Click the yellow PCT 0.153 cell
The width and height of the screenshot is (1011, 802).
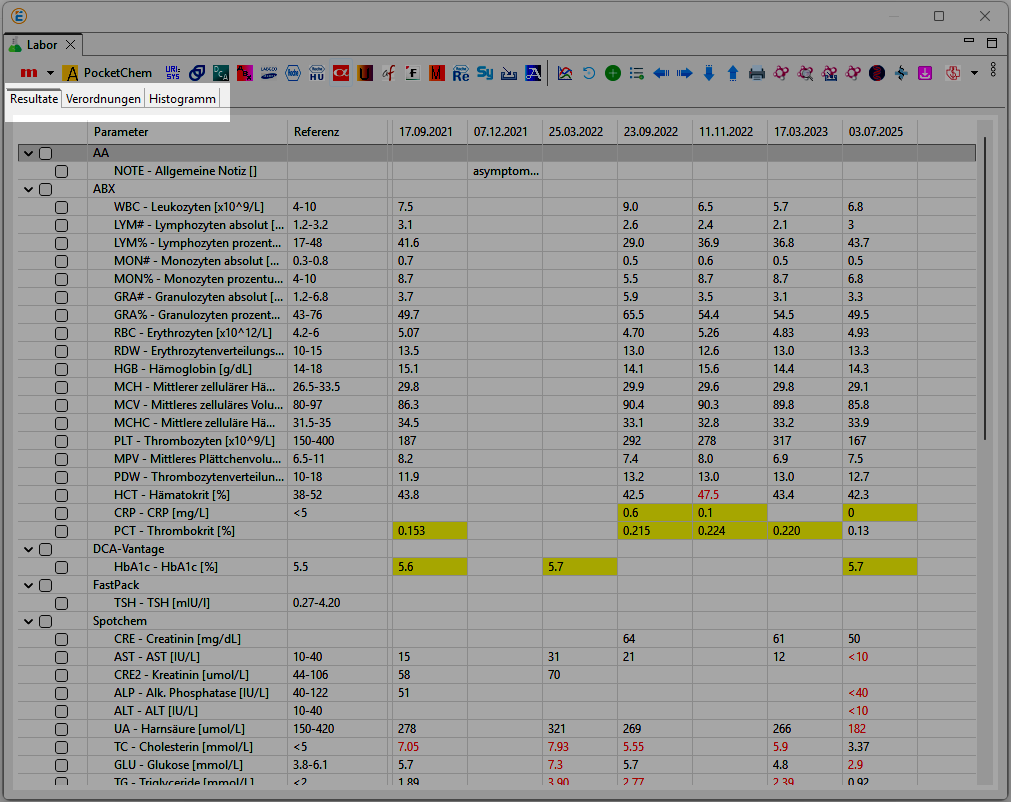pos(429,530)
